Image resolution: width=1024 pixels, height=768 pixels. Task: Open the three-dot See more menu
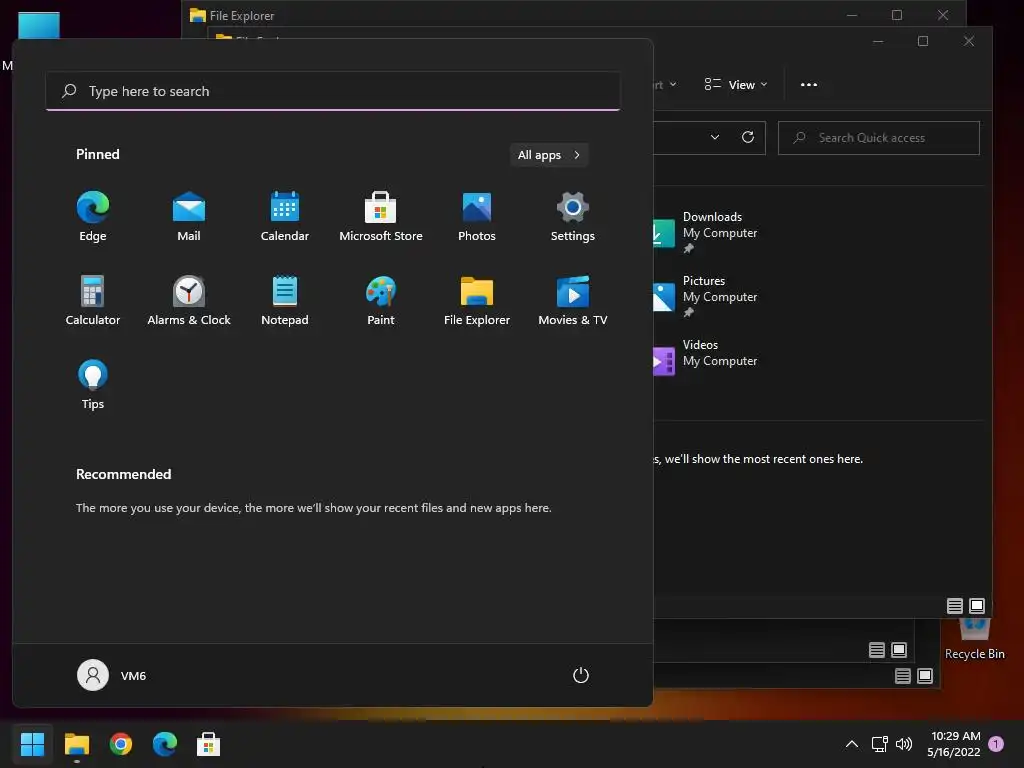tap(808, 85)
